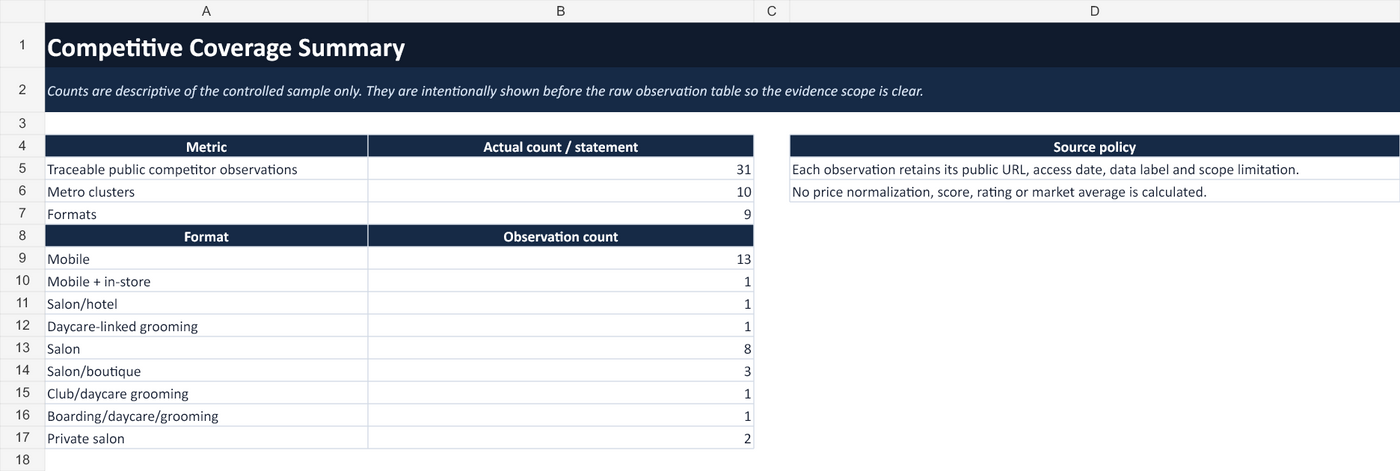The image size is (1400, 471).
Task: Select the Metric header cell
Action: tap(206, 147)
